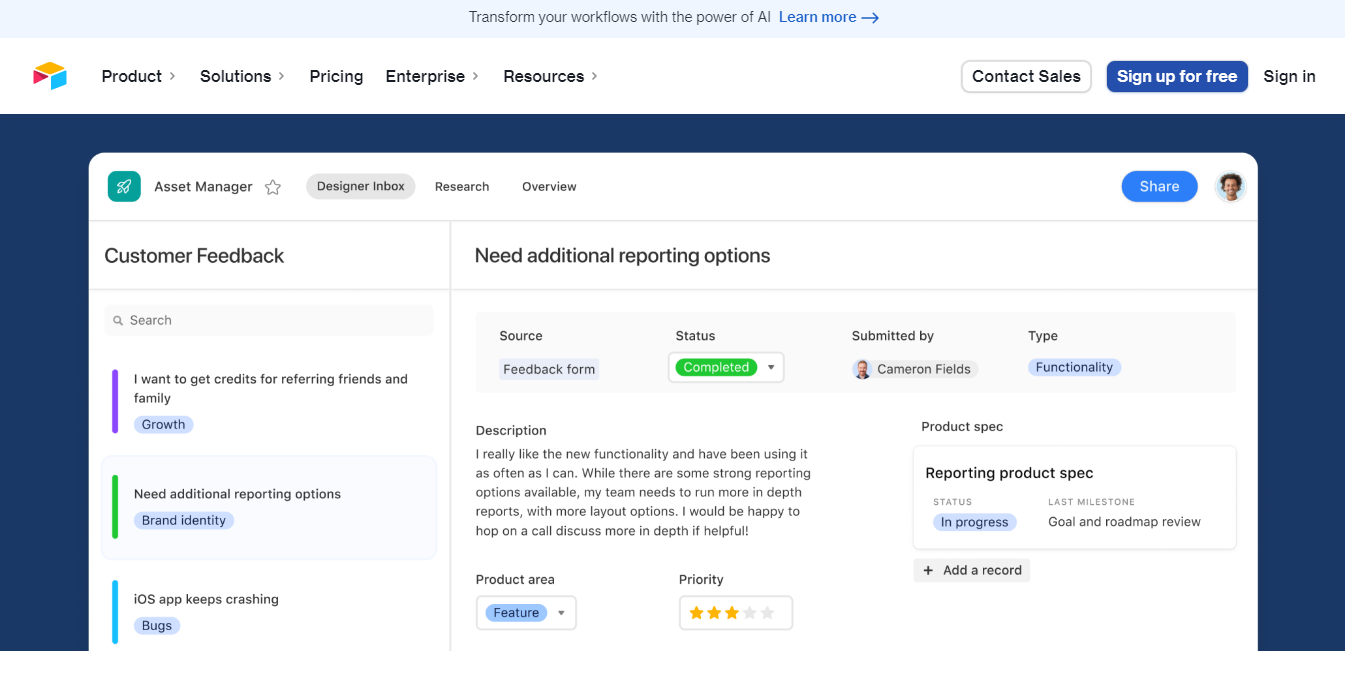Click the search magnifier icon
The image size is (1345, 690).
[118, 321]
